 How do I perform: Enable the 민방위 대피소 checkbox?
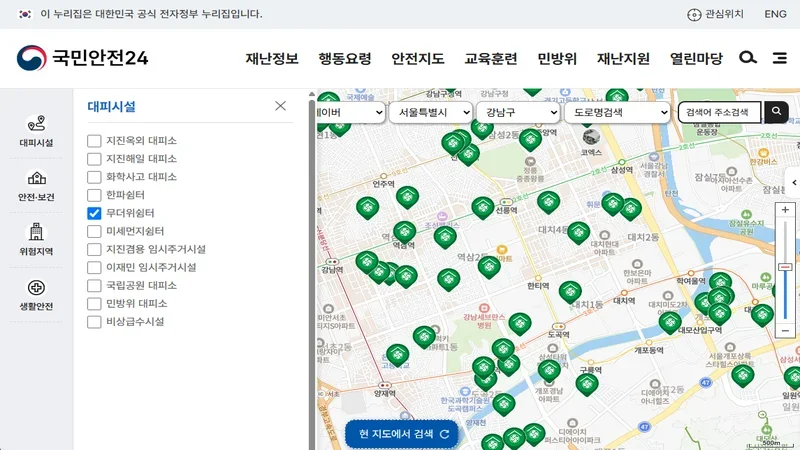94,304
